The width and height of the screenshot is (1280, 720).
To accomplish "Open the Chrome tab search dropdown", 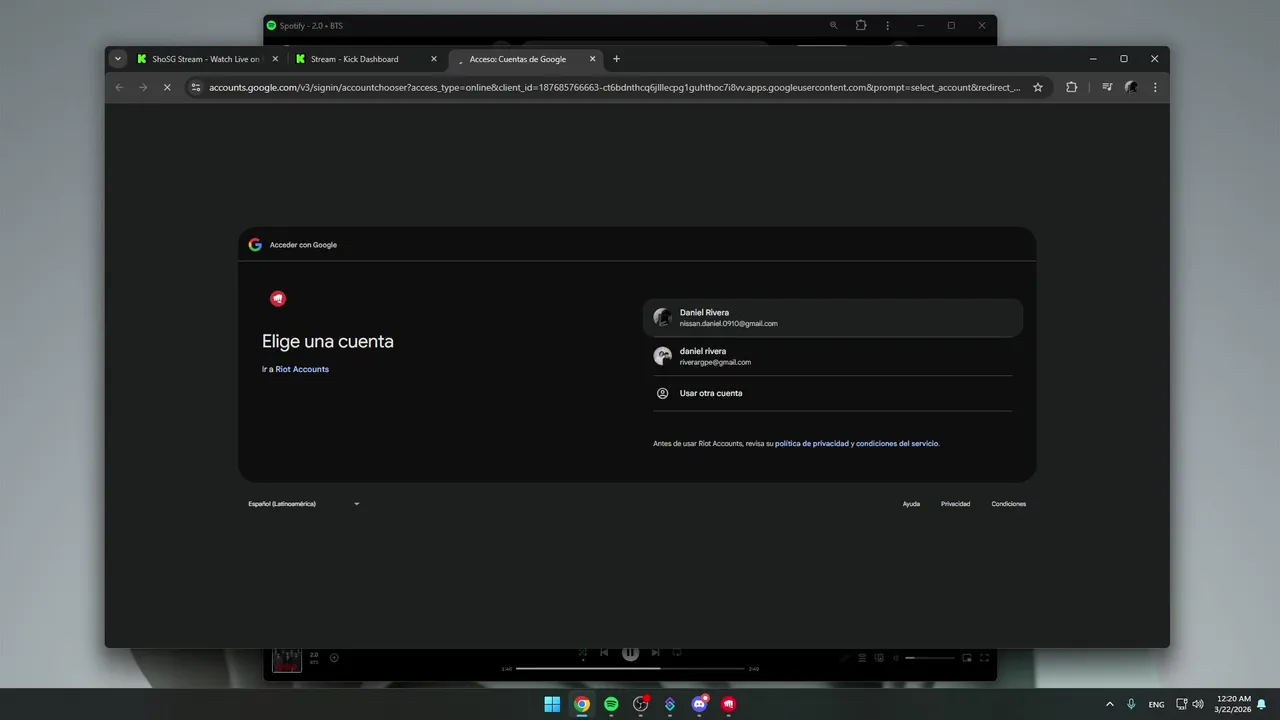I will pos(118,59).
